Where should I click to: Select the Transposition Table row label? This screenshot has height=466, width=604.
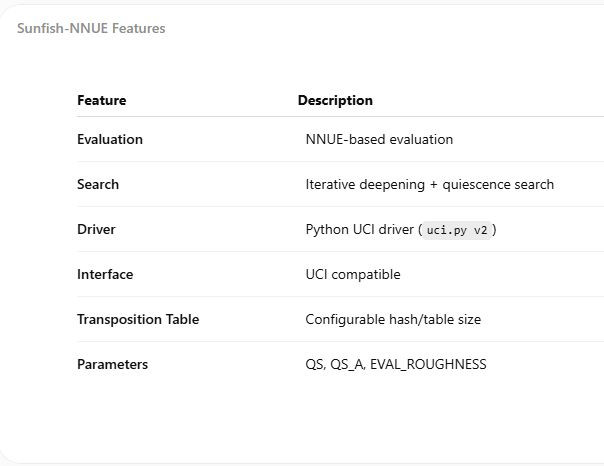[138, 320]
